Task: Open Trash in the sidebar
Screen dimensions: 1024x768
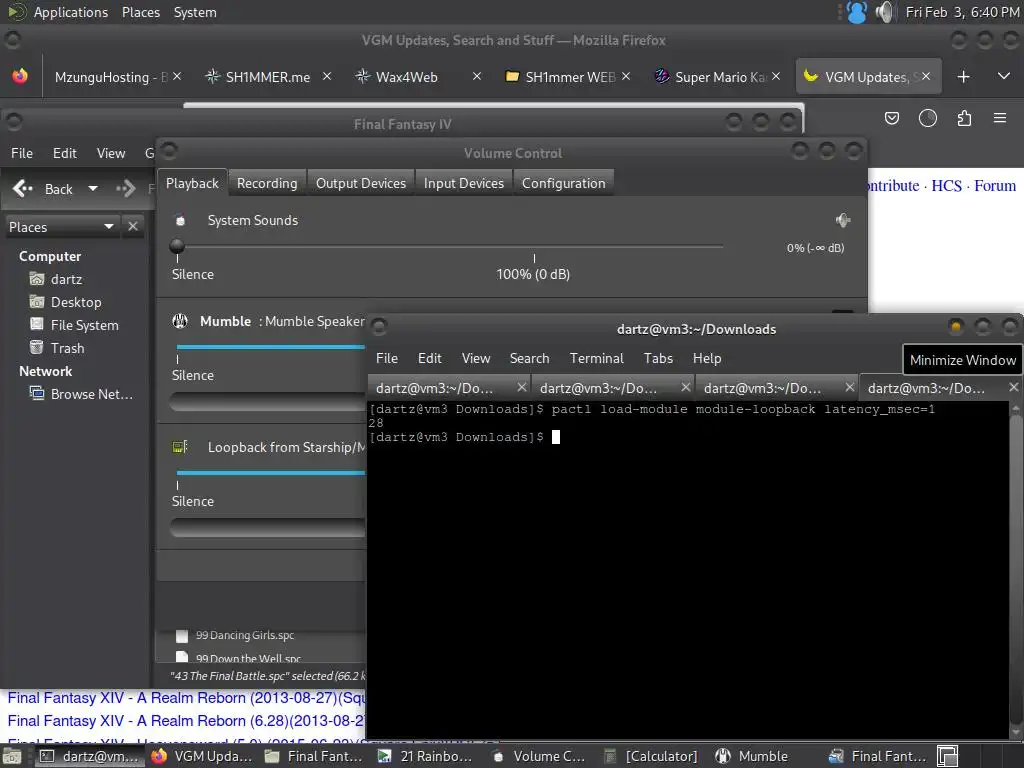Action: (57, 348)
